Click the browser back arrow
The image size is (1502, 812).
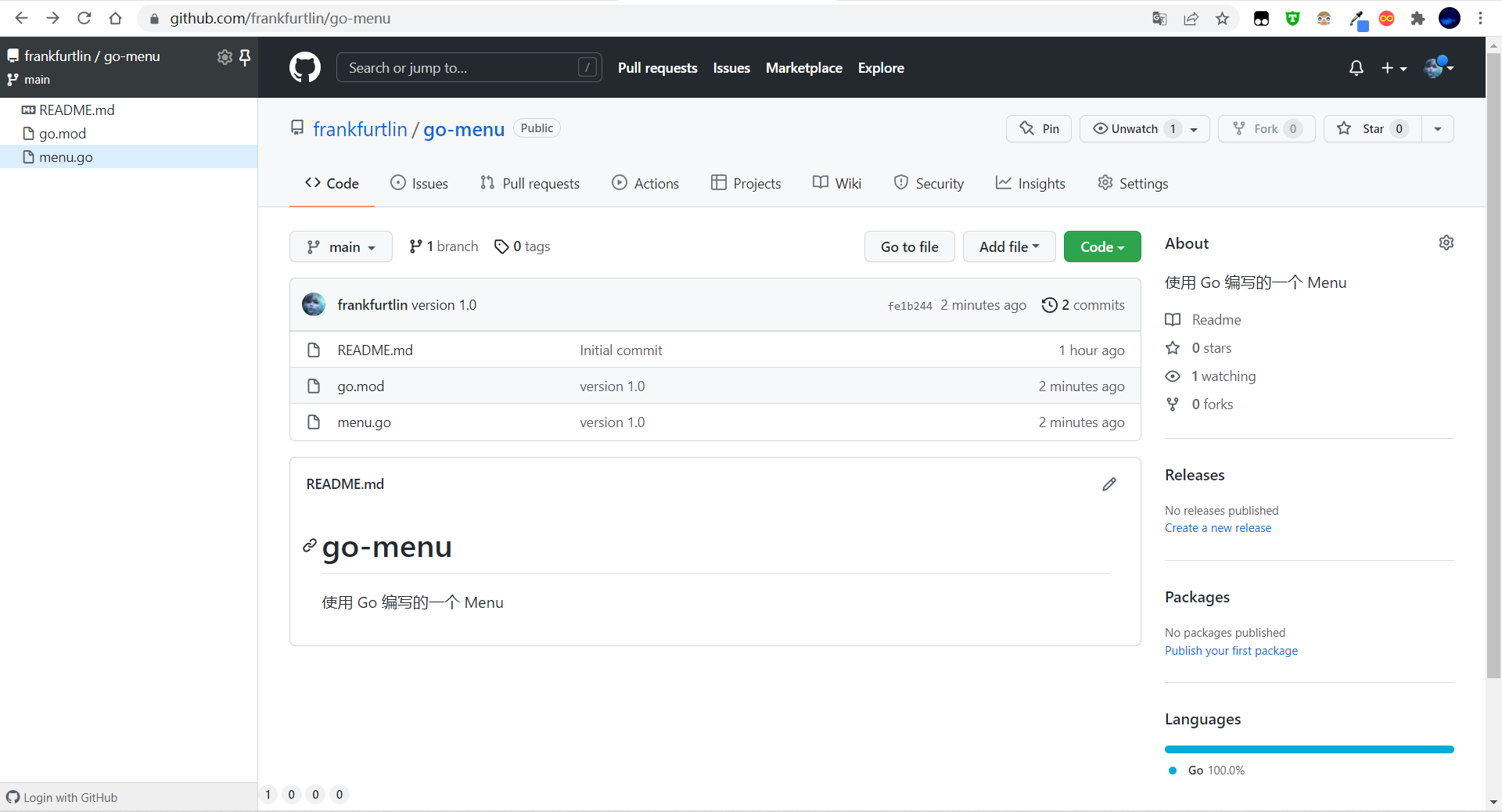click(21, 18)
